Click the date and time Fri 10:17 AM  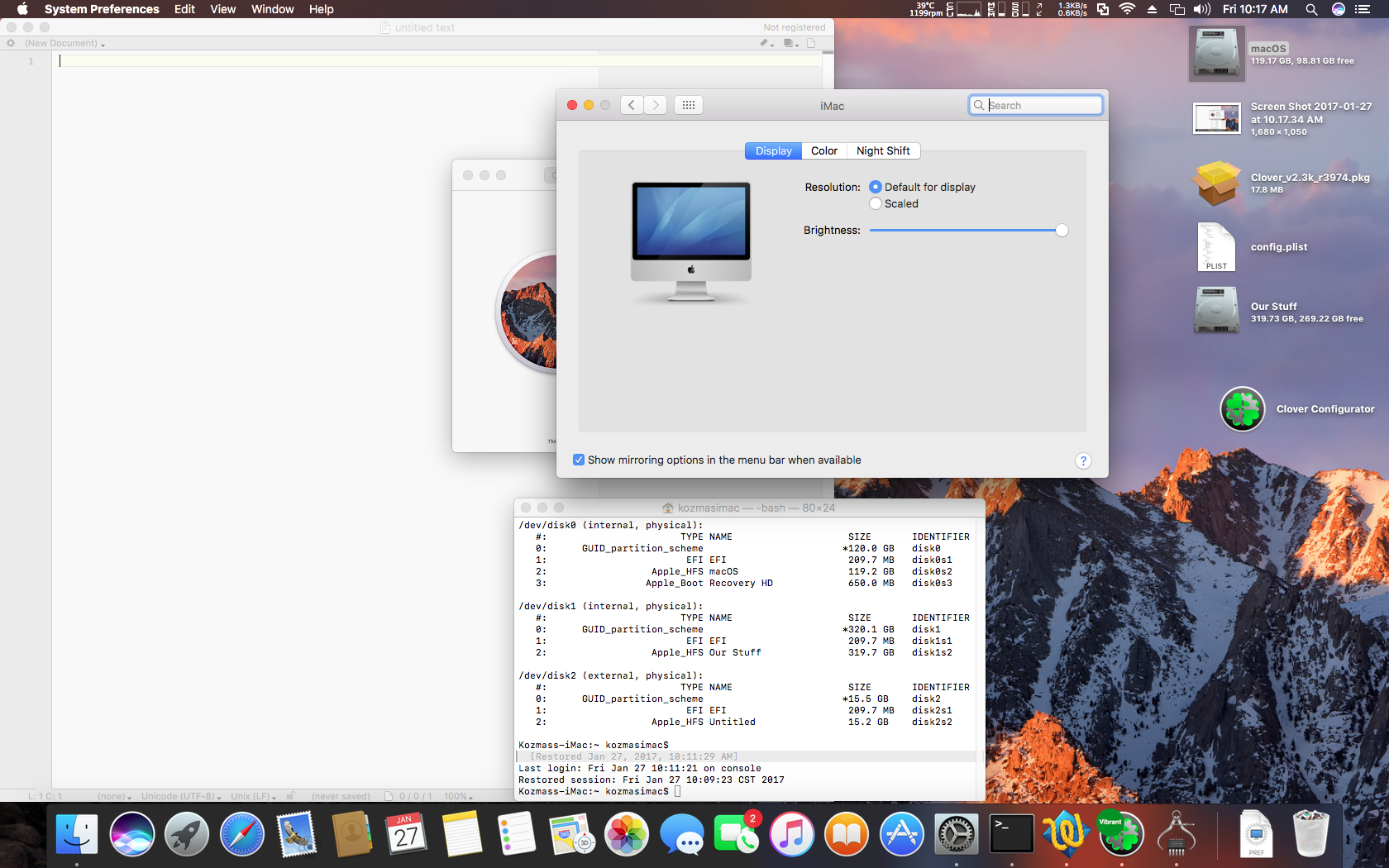[x=1255, y=9]
